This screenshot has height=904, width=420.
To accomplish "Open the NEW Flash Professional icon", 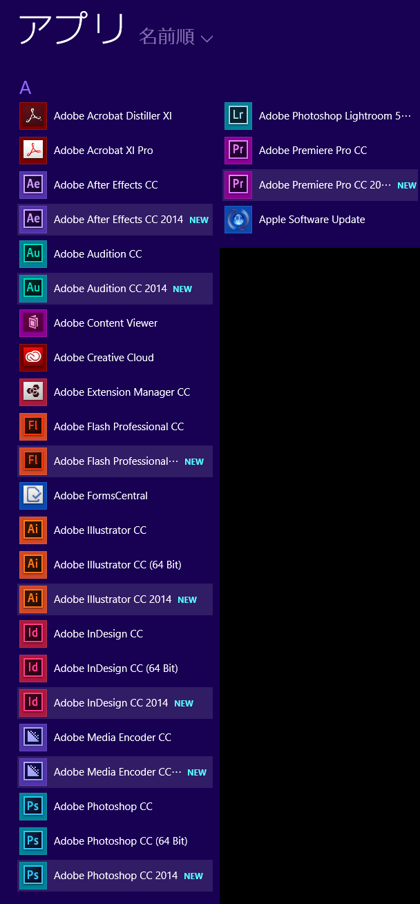I will click(x=33, y=462).
